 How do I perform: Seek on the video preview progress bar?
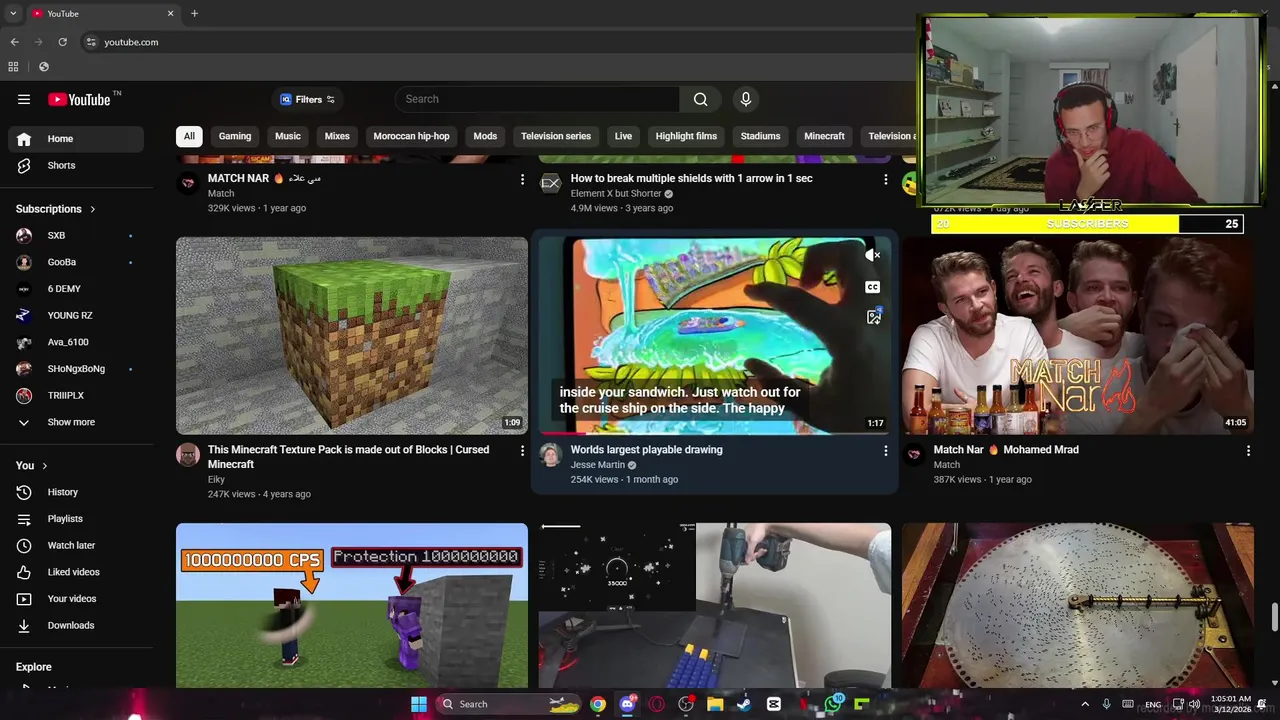[715, 433]
